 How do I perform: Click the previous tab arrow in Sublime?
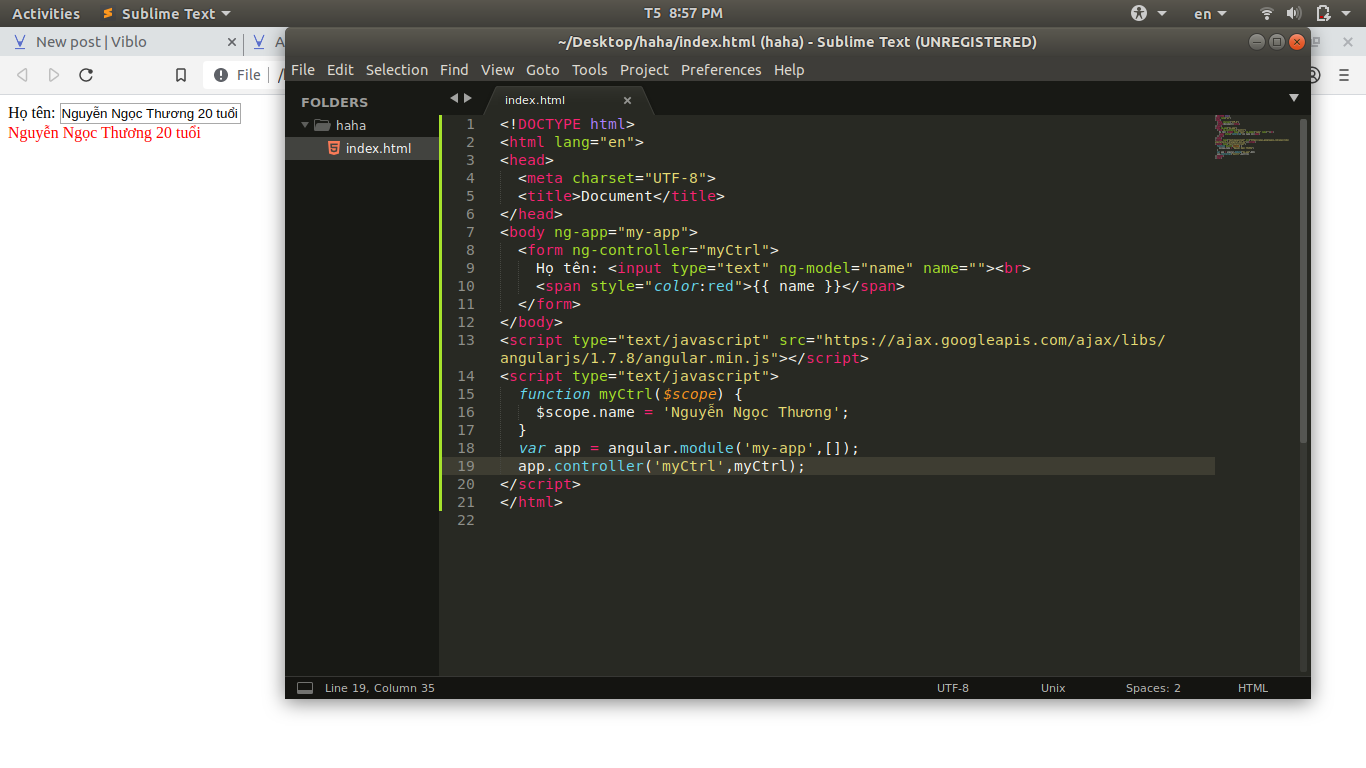tap(454, 98)
